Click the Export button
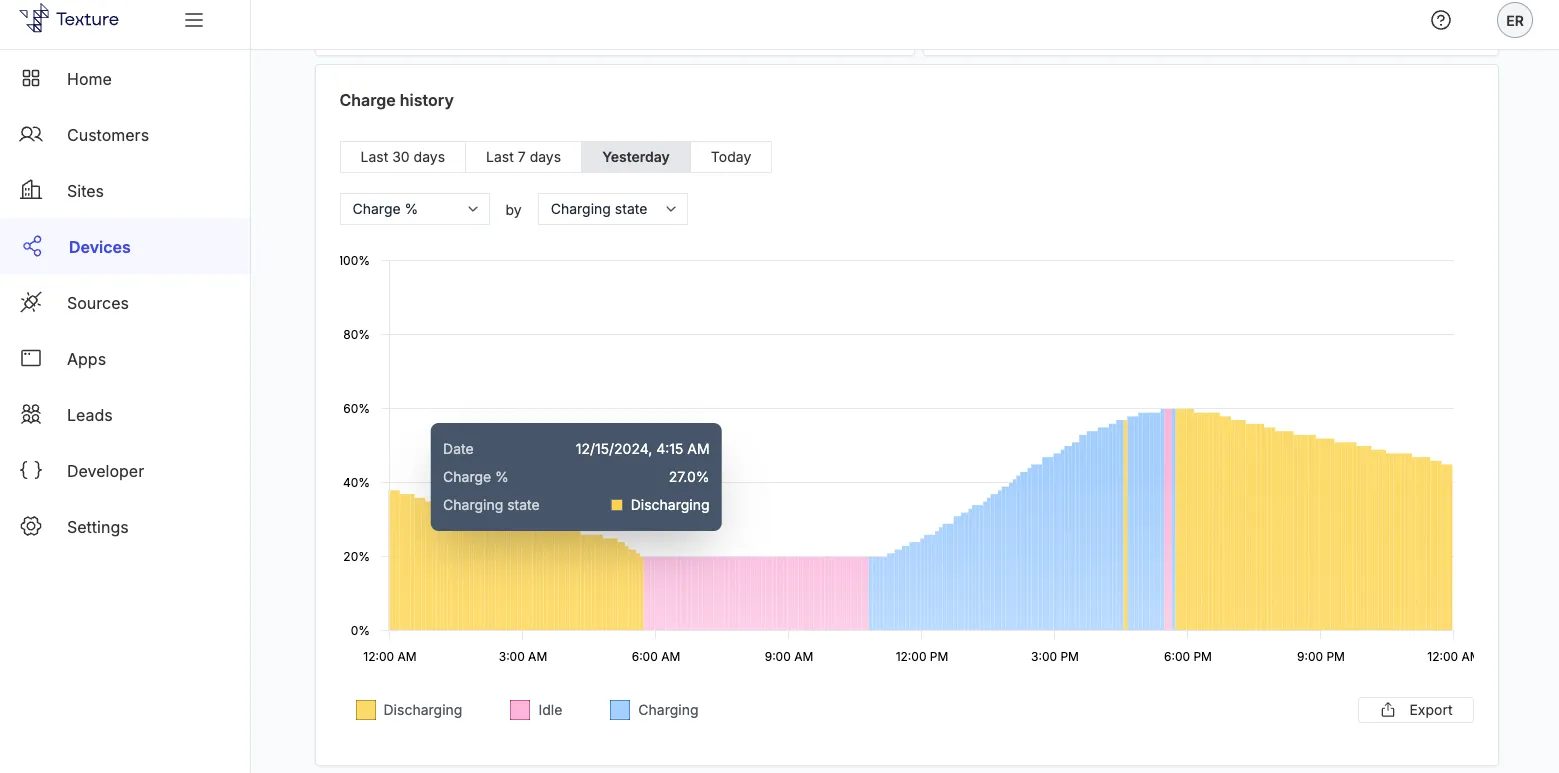Screen dimensions: 1559x773 pyautogui.click(x=1416, y=710)
